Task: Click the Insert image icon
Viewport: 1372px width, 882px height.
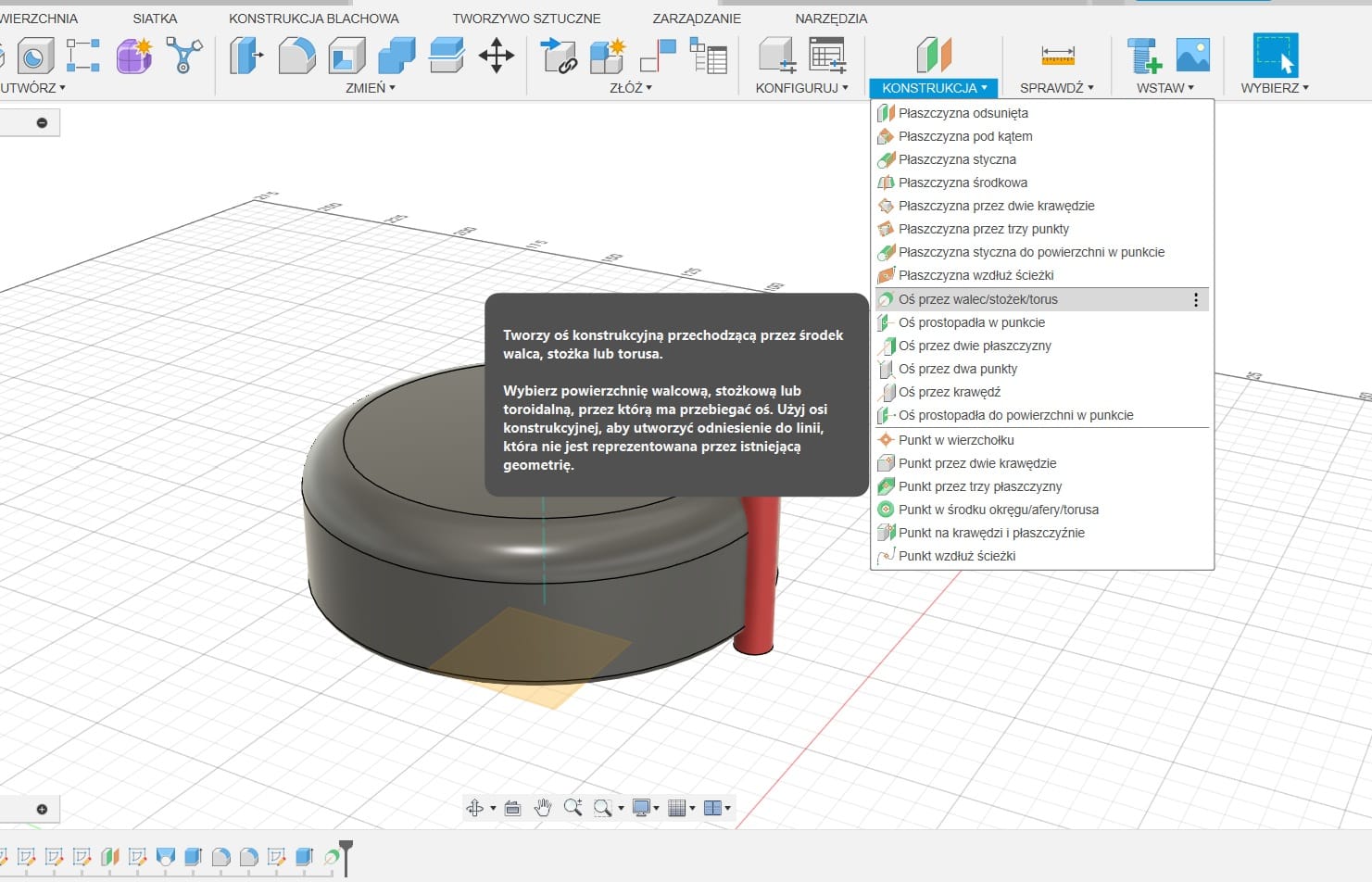Action: click(x=1192, y=56)
